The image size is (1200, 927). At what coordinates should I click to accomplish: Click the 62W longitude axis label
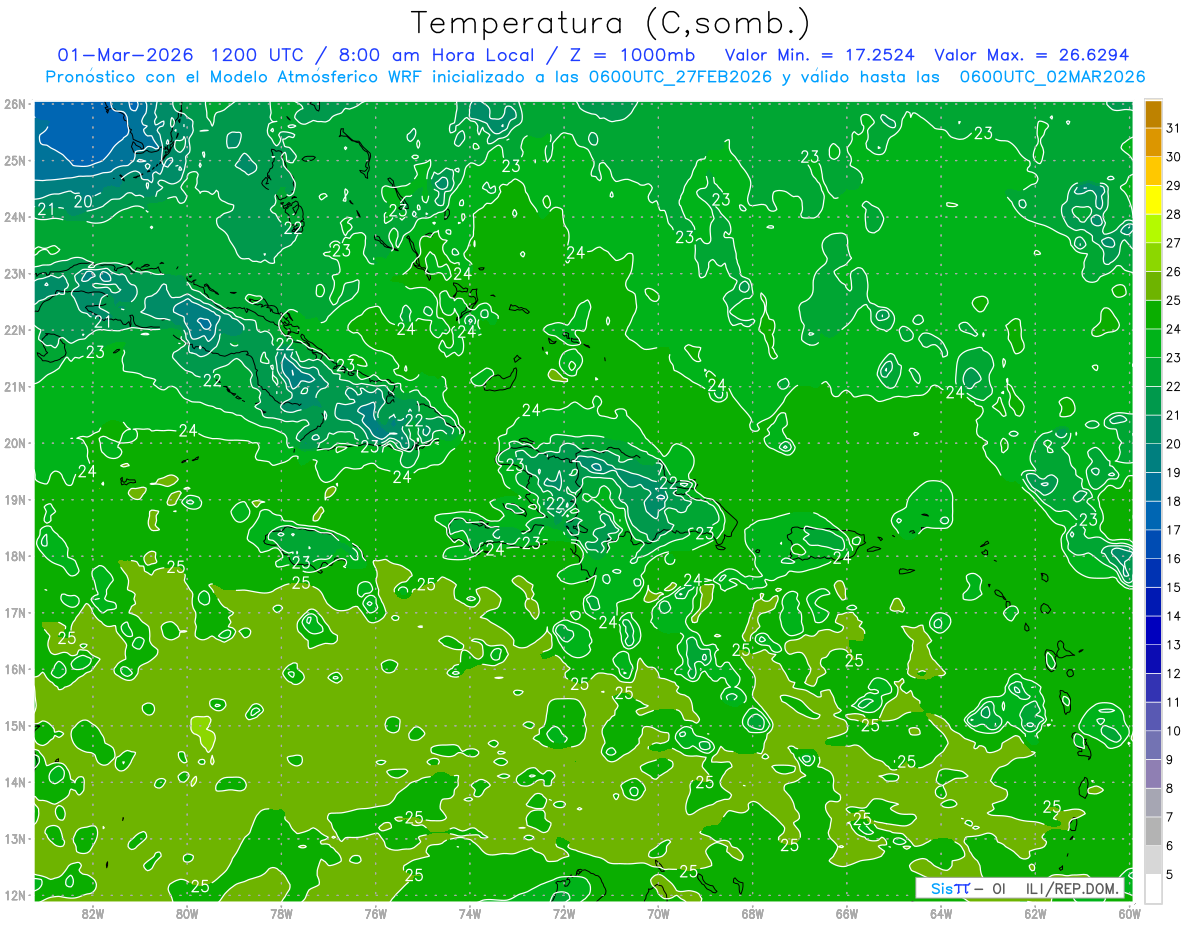point(1034,912)
